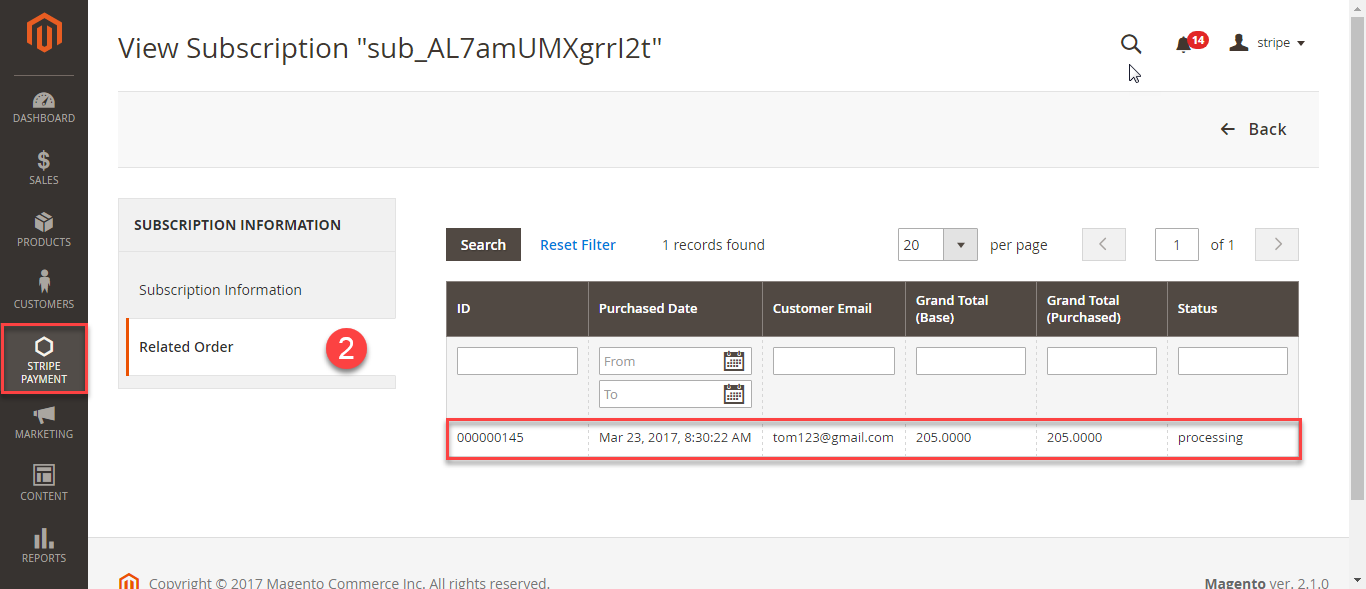Switch to Subscription Information tab
Image resolution: width=1366 pixels, height=589 pixels.
point(220,290)
